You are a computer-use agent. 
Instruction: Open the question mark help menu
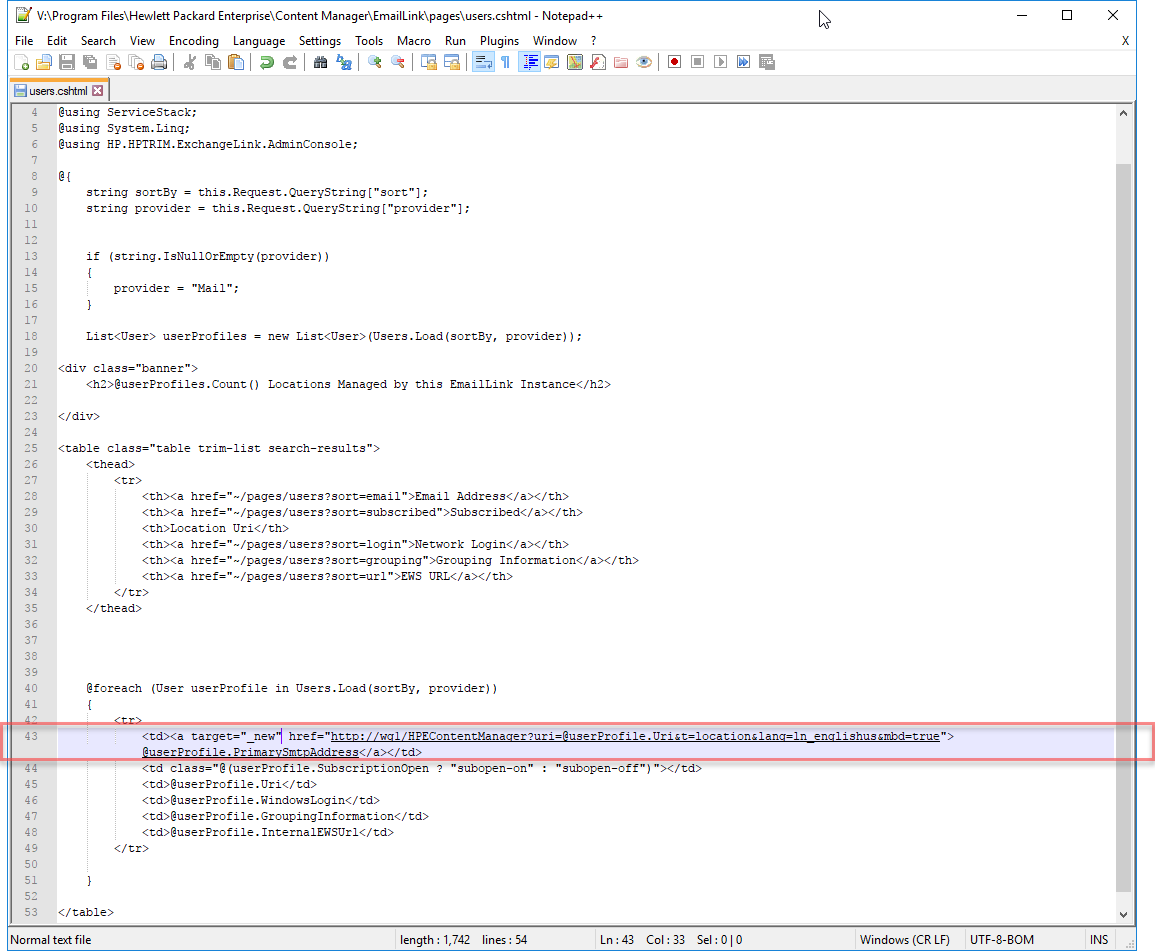click(593, 41)
